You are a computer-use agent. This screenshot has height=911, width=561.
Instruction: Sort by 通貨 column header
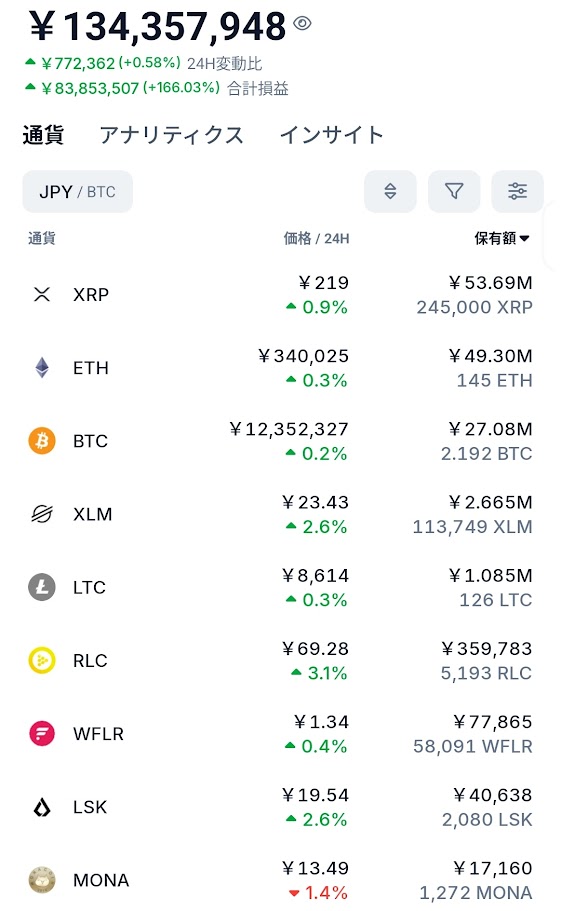tap(42, 238)
